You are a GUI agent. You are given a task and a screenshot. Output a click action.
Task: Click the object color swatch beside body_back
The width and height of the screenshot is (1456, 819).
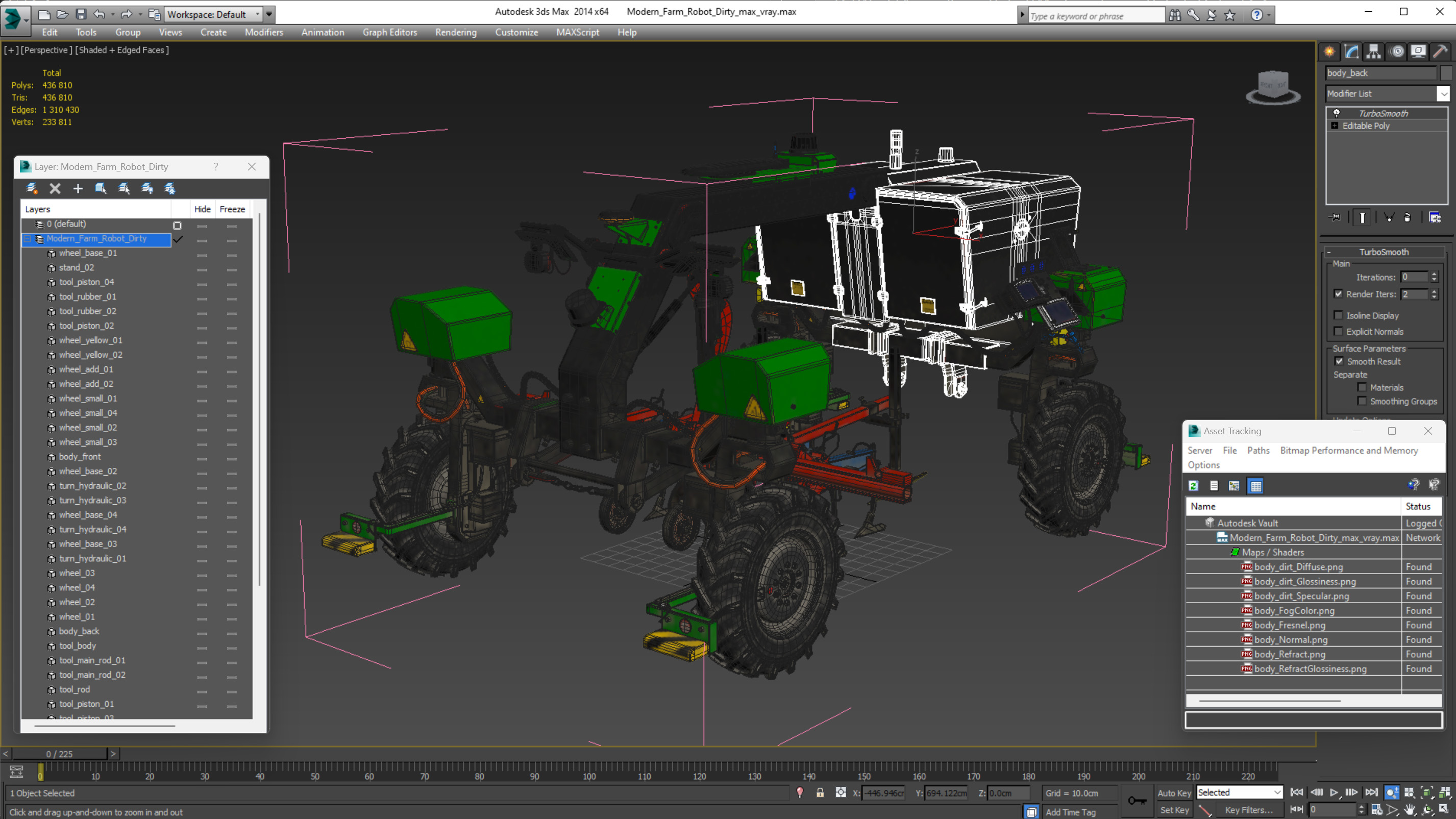(x=1445, y=73)
